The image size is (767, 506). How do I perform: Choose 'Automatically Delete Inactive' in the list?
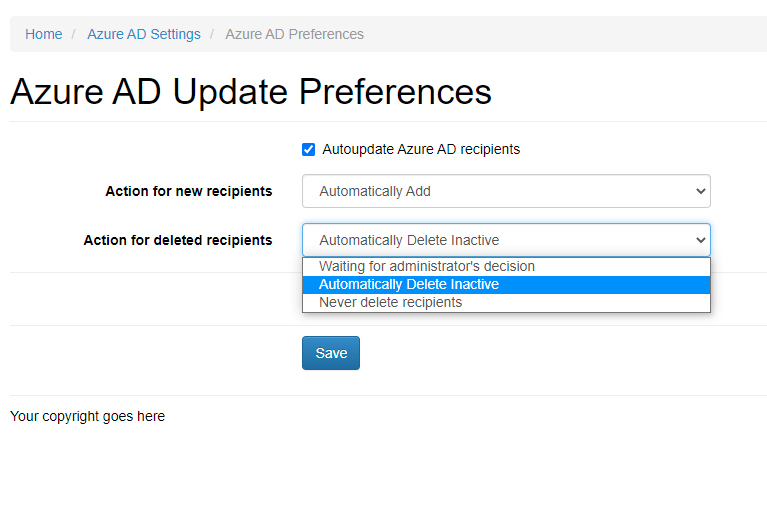[409, 285]
